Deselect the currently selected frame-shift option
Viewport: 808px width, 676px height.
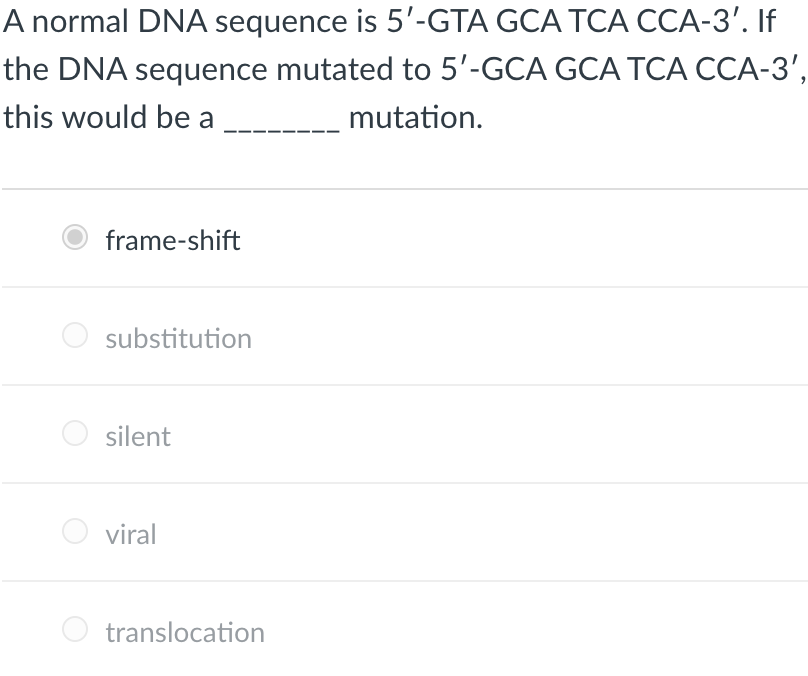pyautogui.click(x=75, y=238)
